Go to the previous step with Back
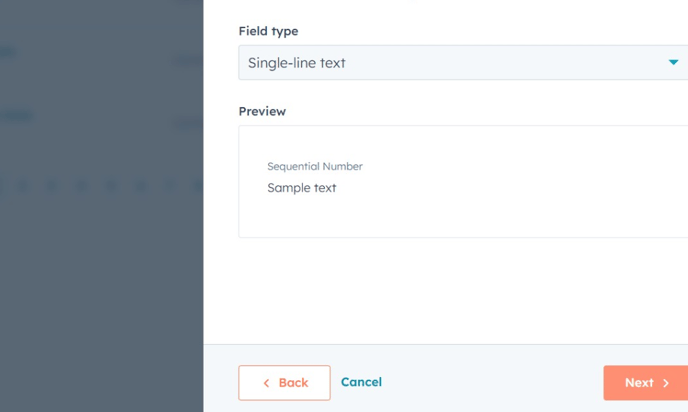 pos(284,383)
